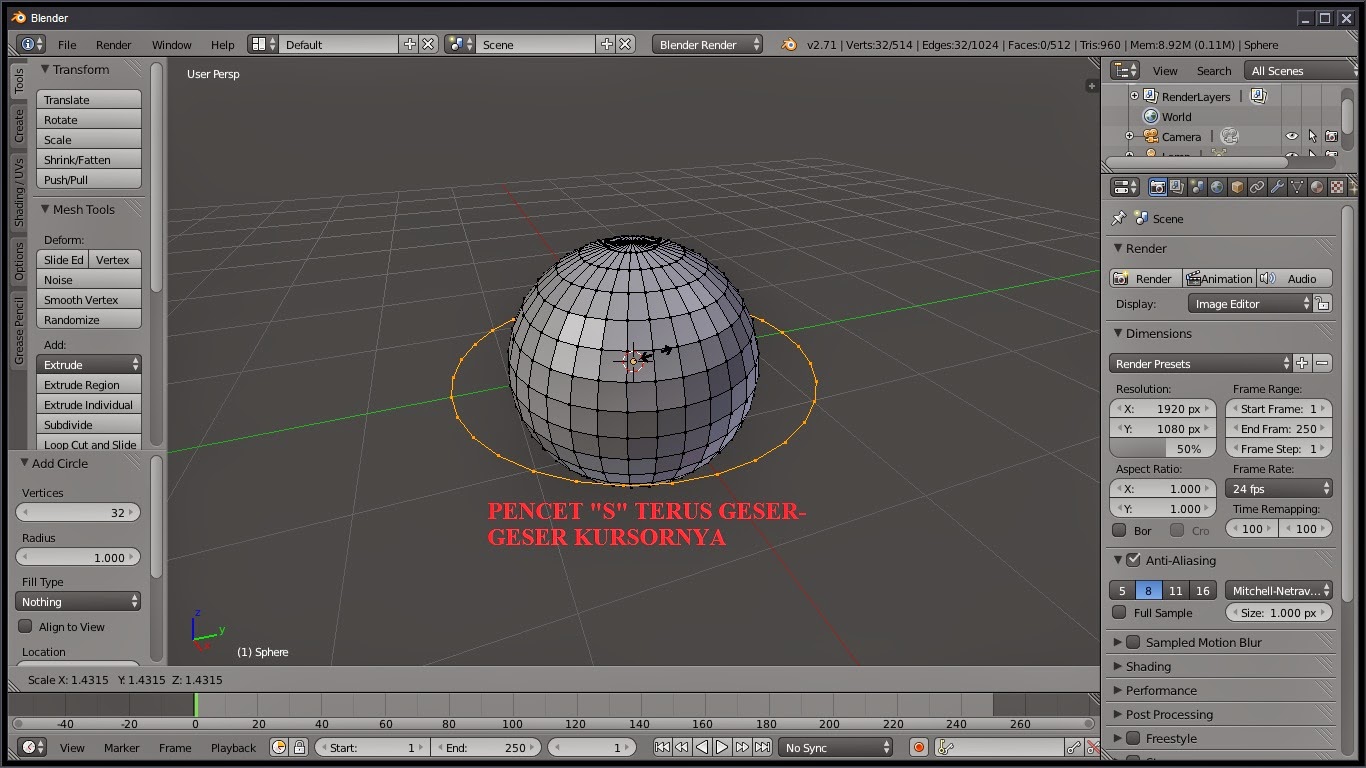Viewport: 1366px width, 768px height.
Task: Open the Blender Render engine dropdown
Action: 707,44
